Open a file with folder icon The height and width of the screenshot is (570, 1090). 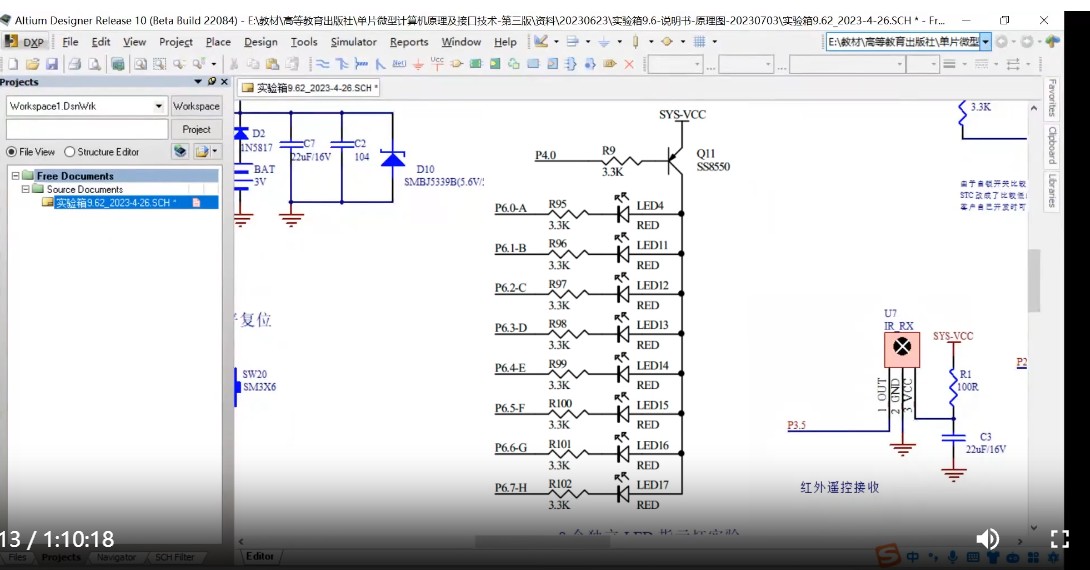pos(31,64)
